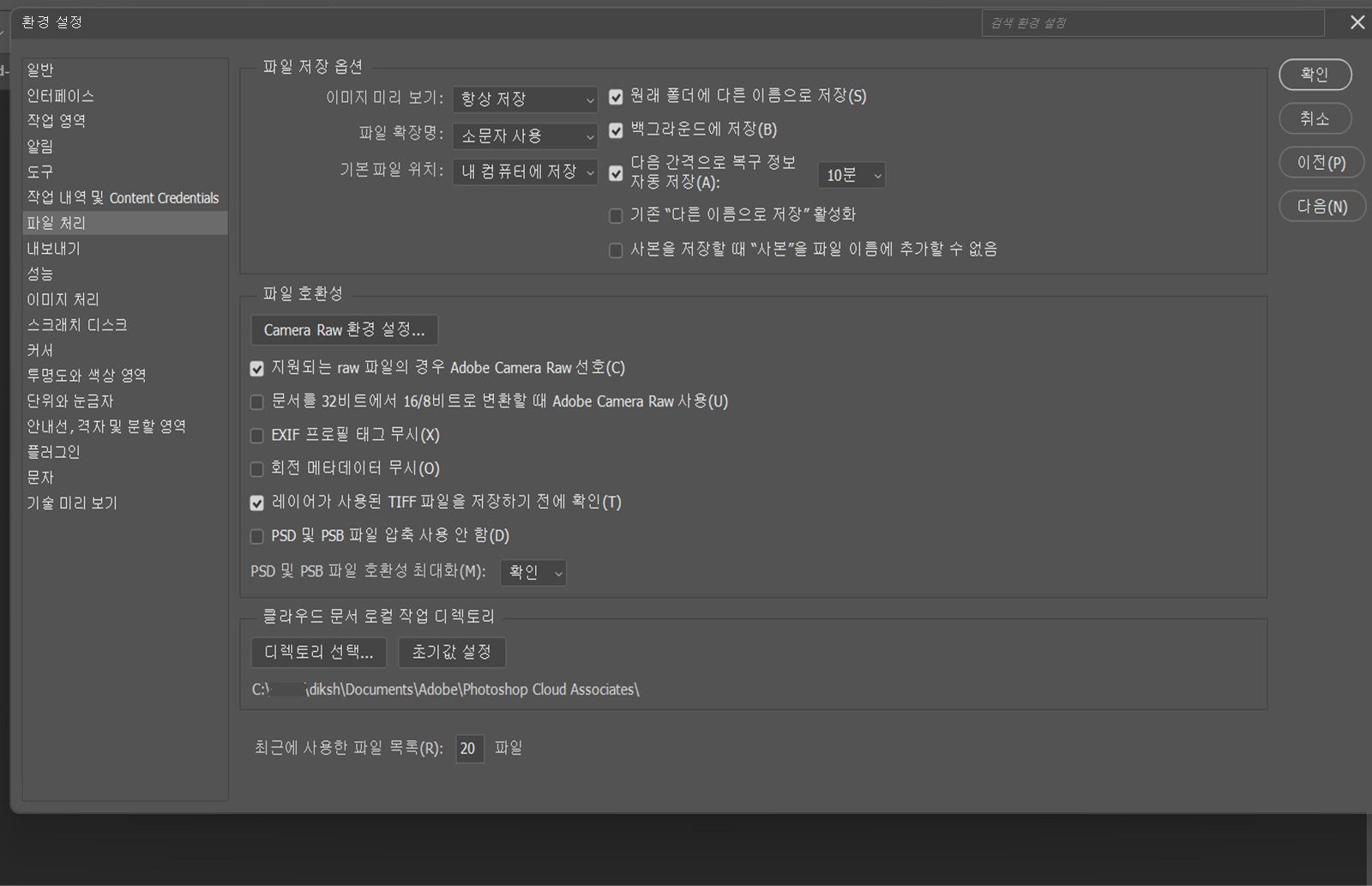Screen dimensions: 1372x886
Task: Reset cloud directory with 초기값 설정
Action: tap(452, 652)
